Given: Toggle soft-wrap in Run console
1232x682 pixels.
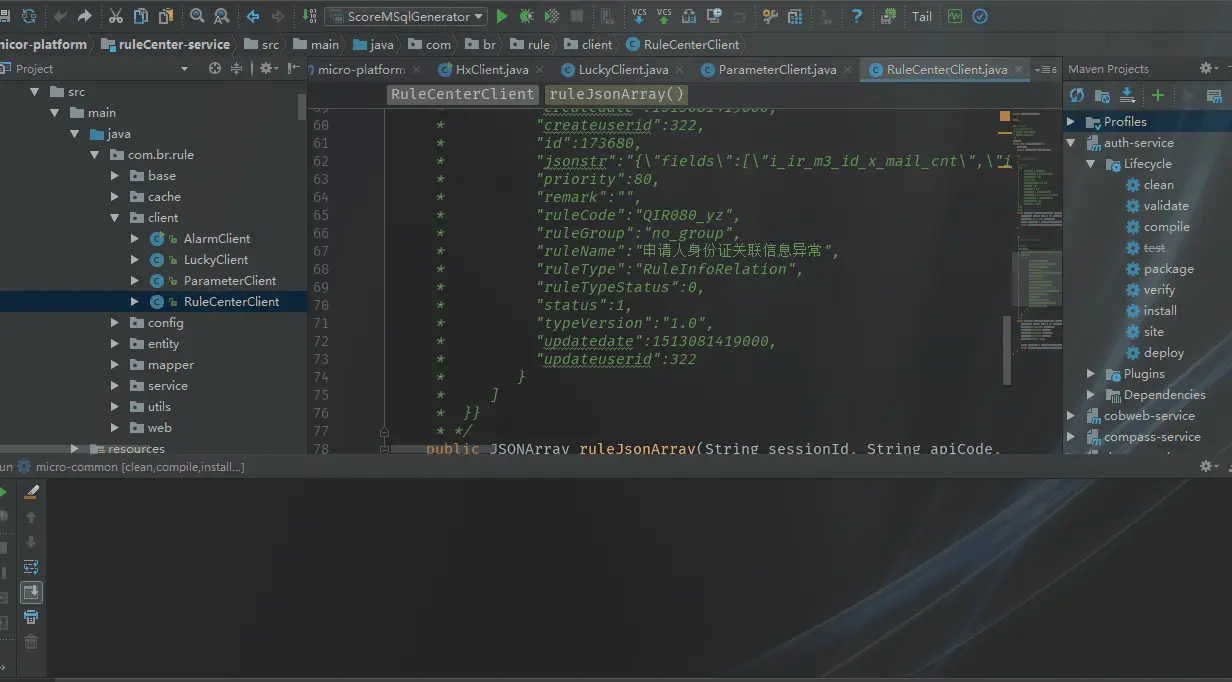Looking at the screenshot, I should [31, 567].
